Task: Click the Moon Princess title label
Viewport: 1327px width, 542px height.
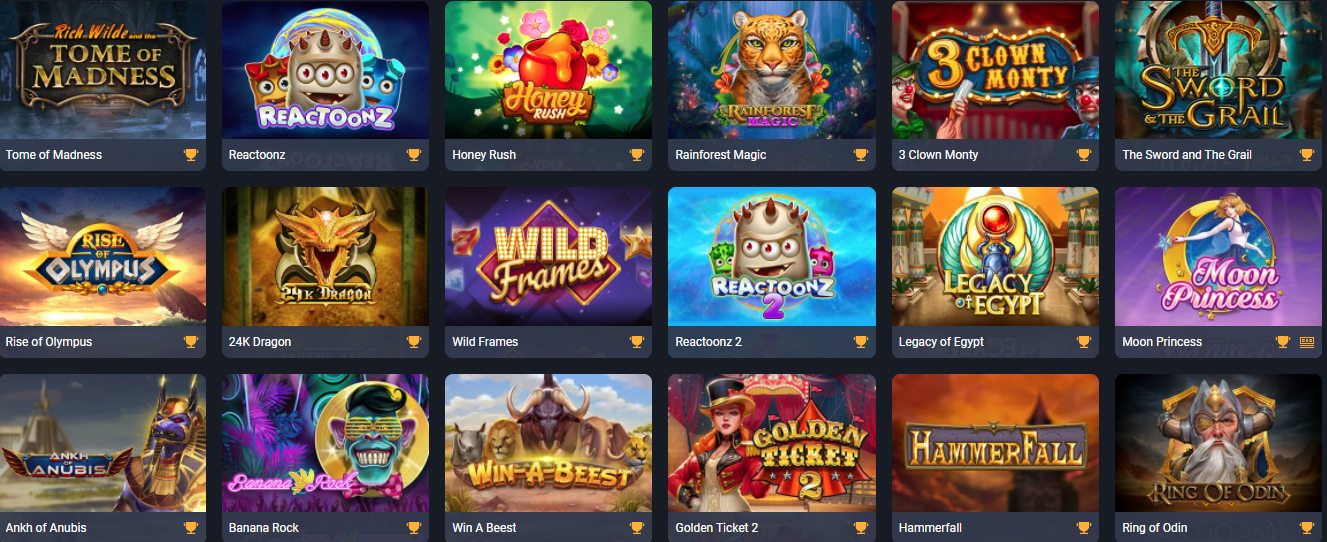Action: tap(1162, 342)
